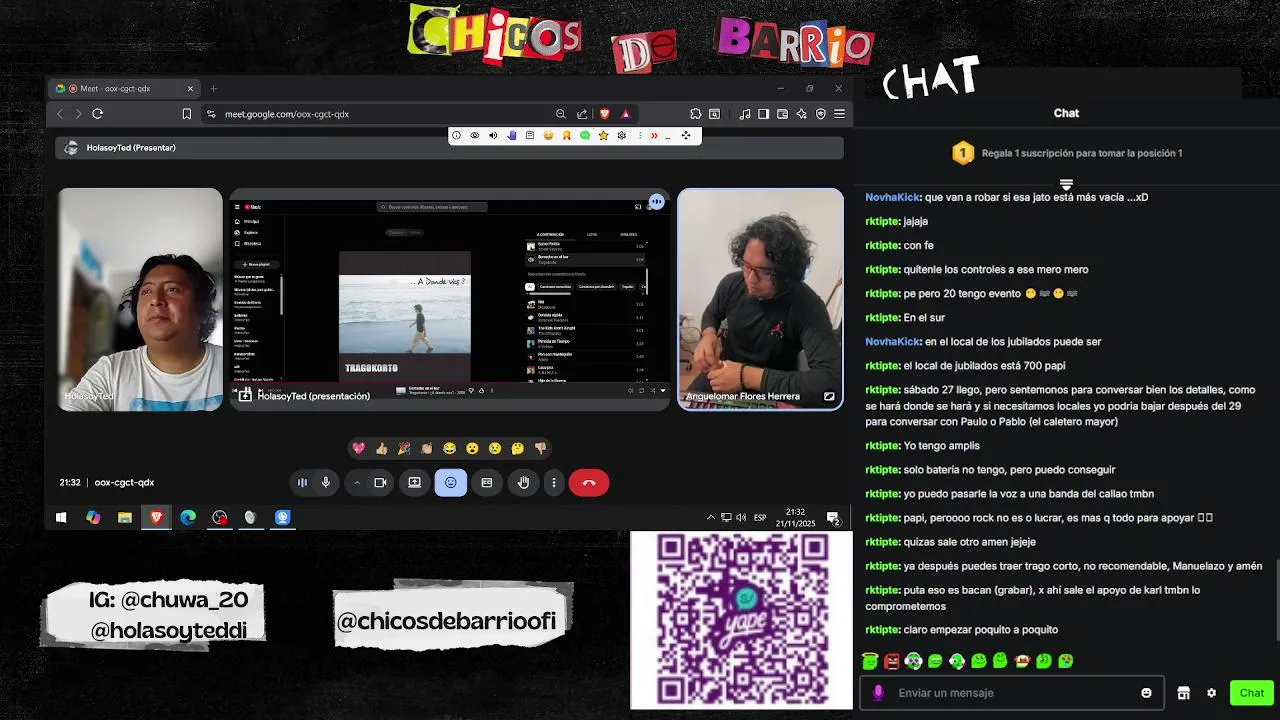The width and height of the screenshot is (1280, 720).
Task: Expand the chat leaderboard arrow below banner
Action: click(x=1066, y=184)
